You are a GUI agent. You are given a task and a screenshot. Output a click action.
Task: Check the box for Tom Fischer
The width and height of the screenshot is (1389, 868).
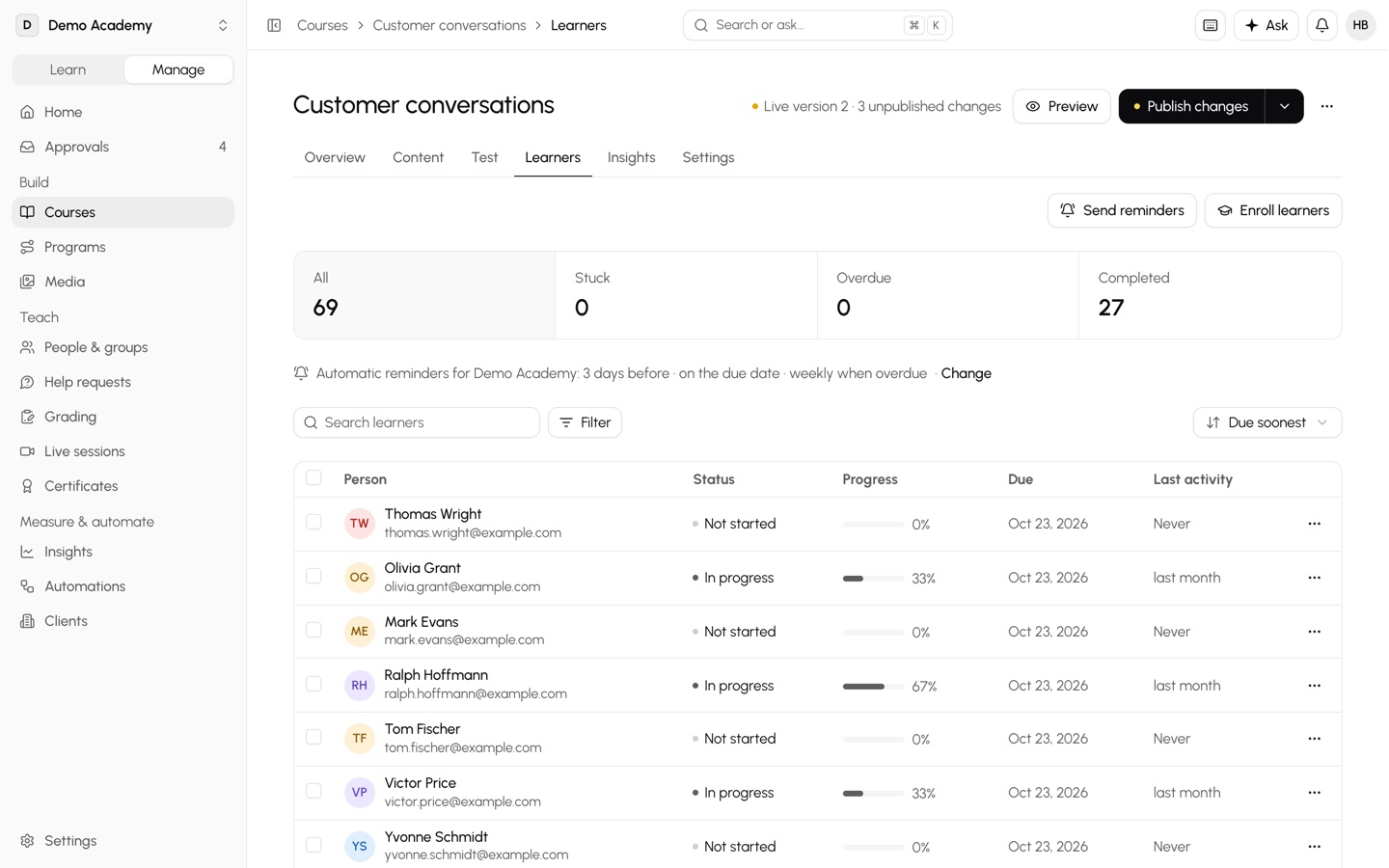coord(313,737)
